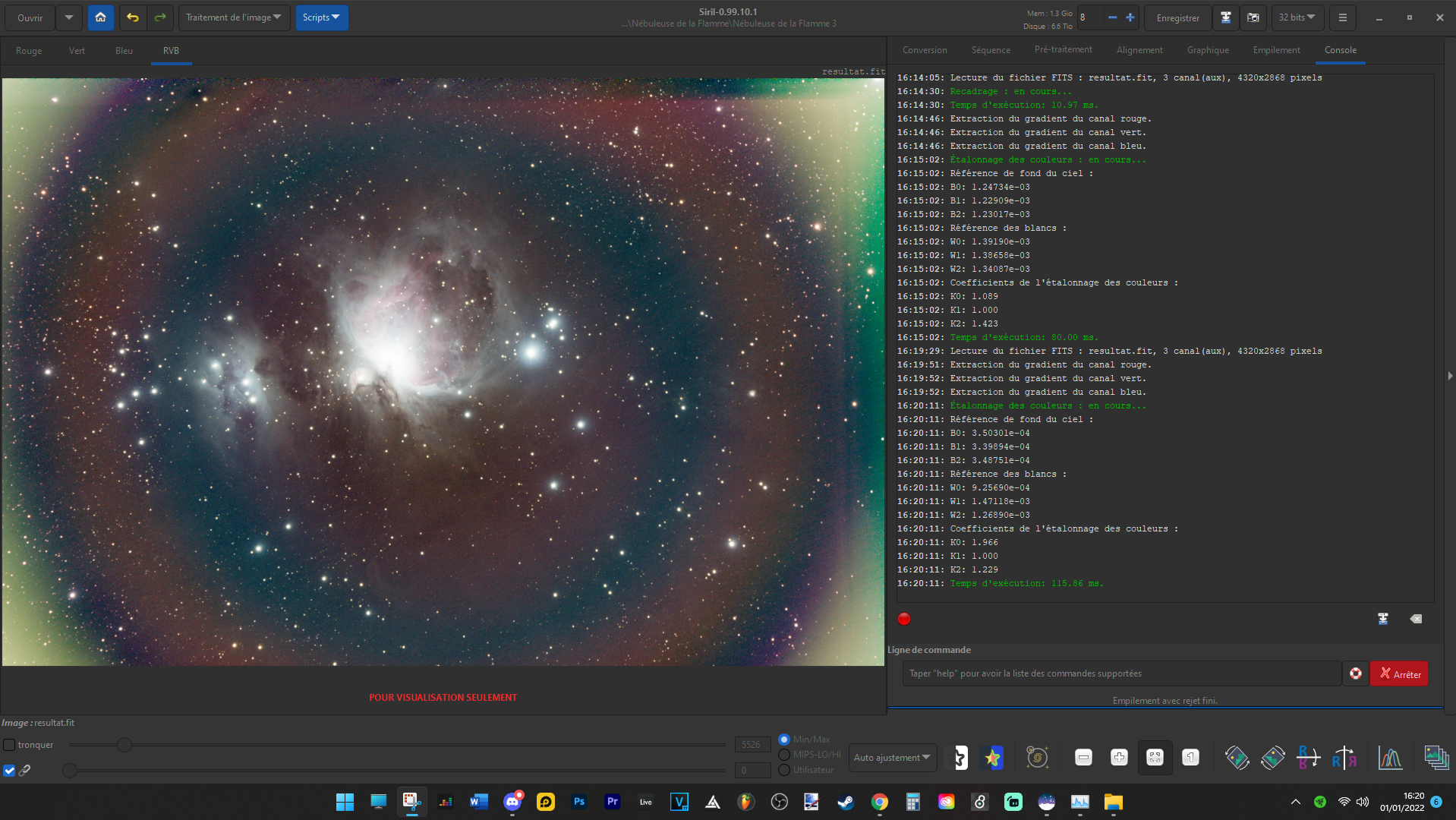Mirror the image vertically, top to bottom
Viewport: 1456px width, 820px height.
coord(1308,758)
